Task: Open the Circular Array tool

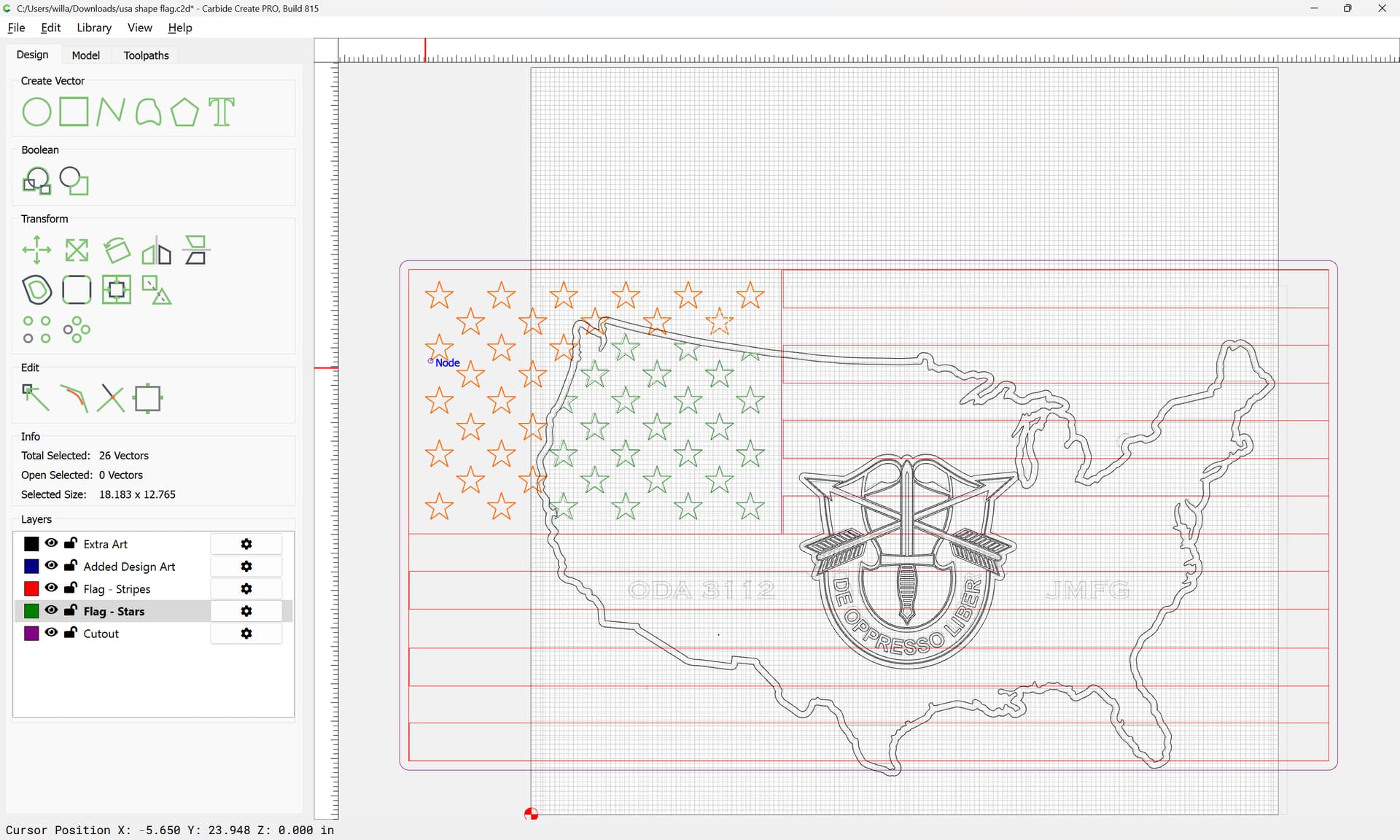Action: [x=77, y=330]
